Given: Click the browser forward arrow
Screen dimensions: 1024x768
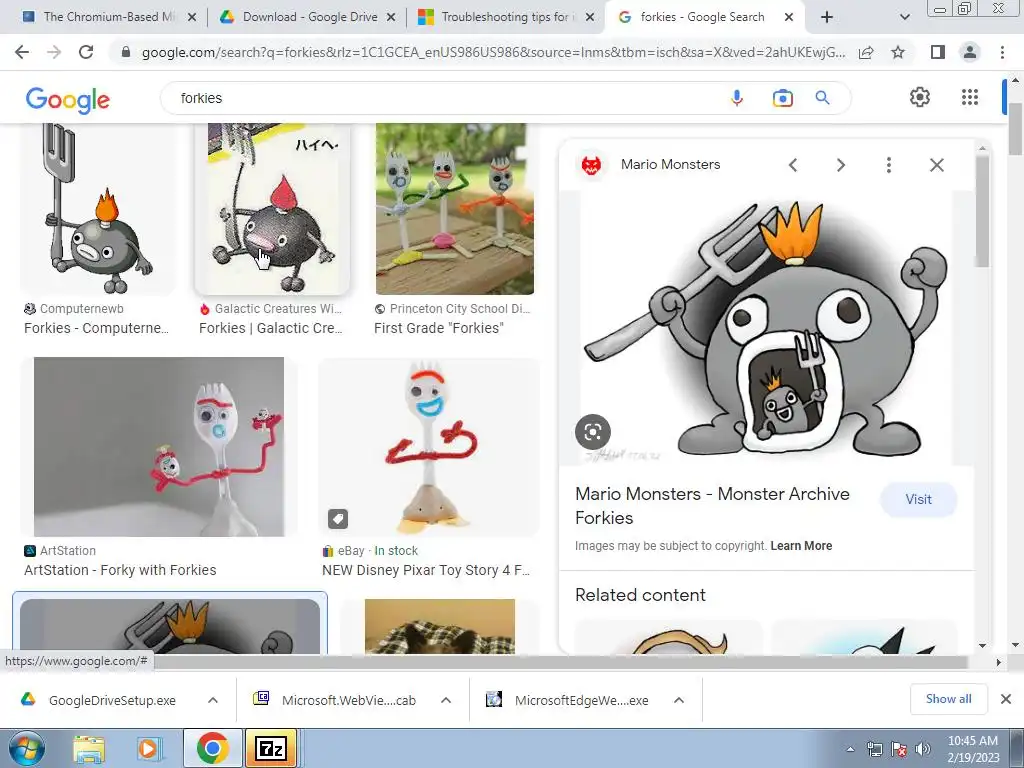Looking at the screenshot, I should 54,52.
